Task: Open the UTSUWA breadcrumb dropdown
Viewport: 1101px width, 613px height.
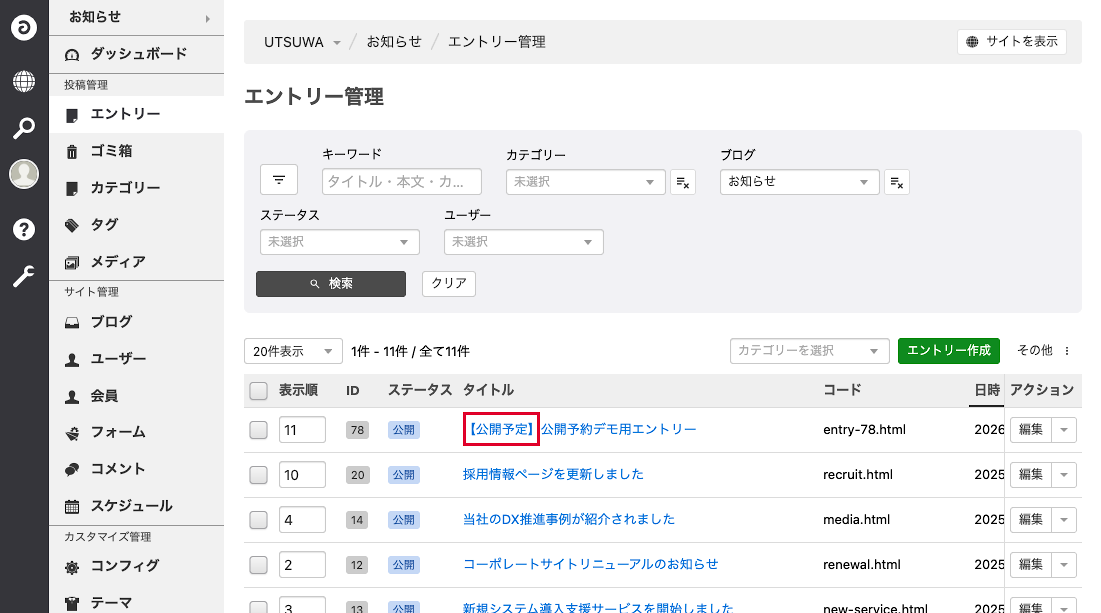Action: point(302,42)
